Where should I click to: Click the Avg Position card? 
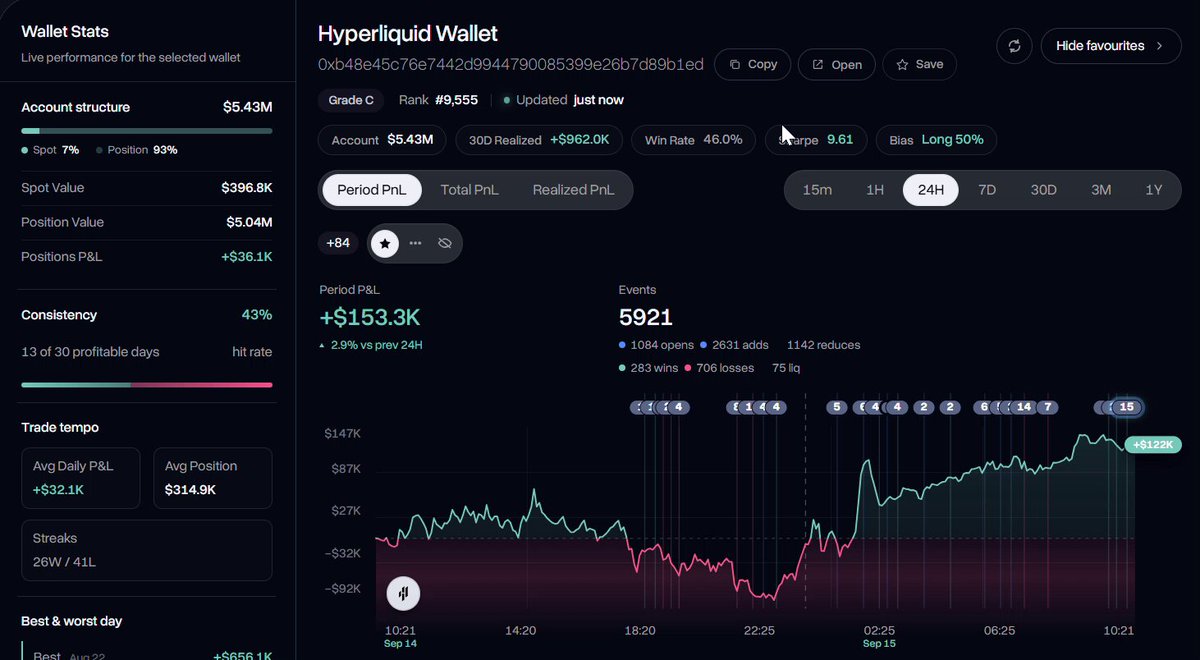212,478
